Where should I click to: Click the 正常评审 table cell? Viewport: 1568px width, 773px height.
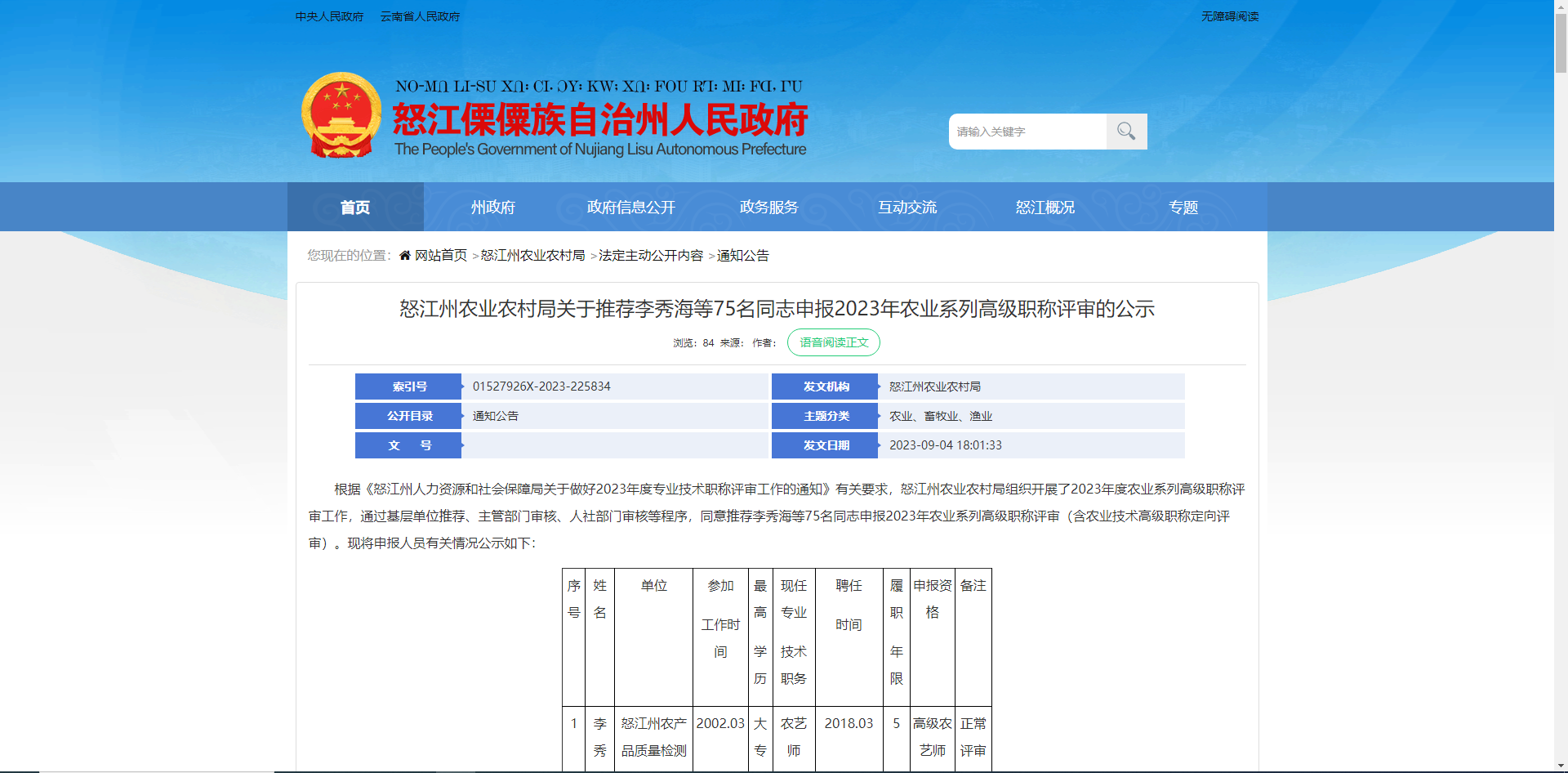click(x=973, y=737)
